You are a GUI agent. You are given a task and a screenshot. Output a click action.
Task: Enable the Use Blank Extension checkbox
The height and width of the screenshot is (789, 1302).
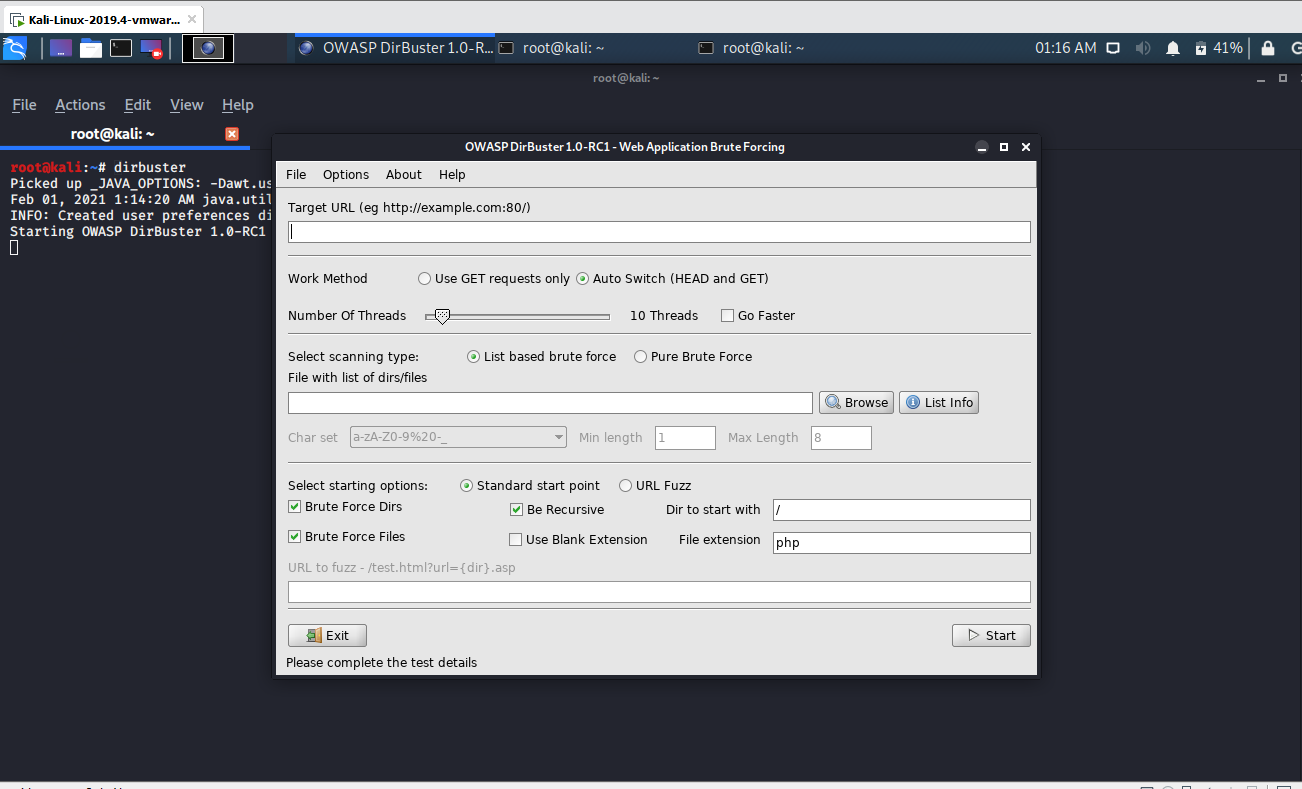pyautogui.click(x=516, y=540)
